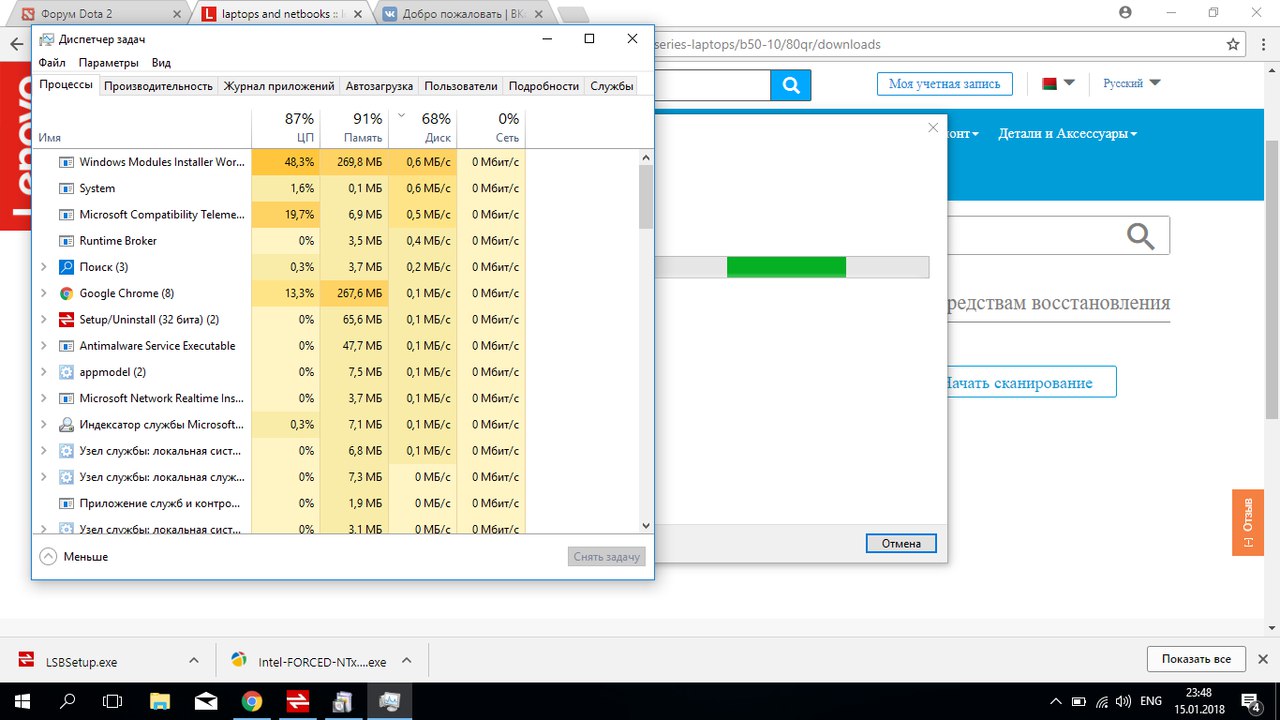Image resolution: width=1280 pixels, height=720 pixels.
Task: Open File Explorer from the taskbar
Action: point(160,701)
